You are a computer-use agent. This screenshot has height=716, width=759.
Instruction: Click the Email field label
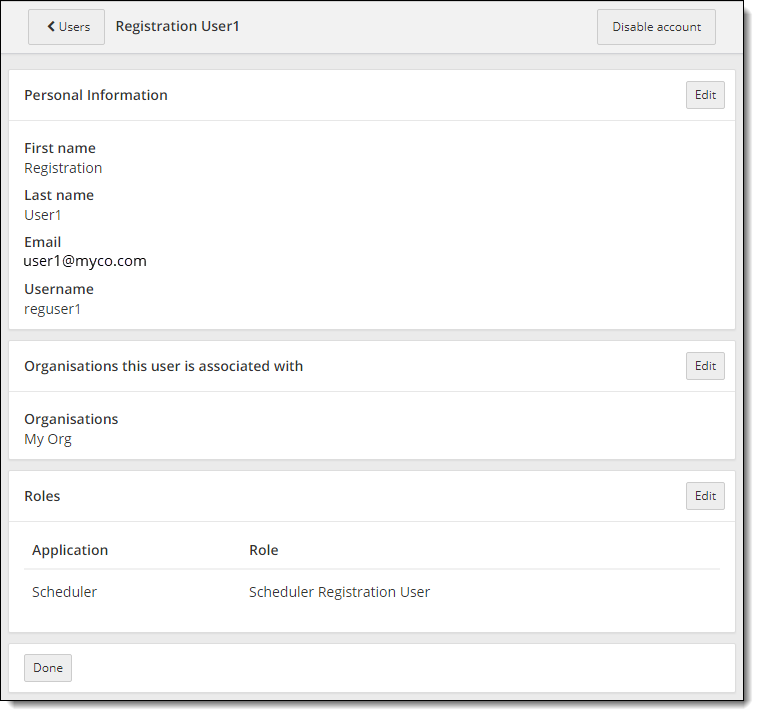tap(43, 242)
